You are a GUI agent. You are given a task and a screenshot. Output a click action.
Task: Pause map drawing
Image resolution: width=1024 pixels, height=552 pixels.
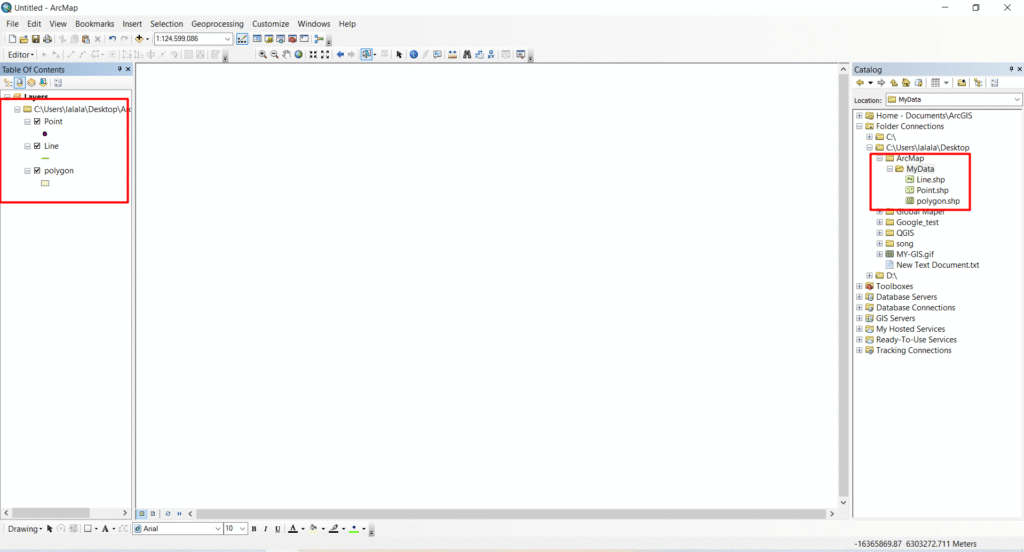point(179,514)
